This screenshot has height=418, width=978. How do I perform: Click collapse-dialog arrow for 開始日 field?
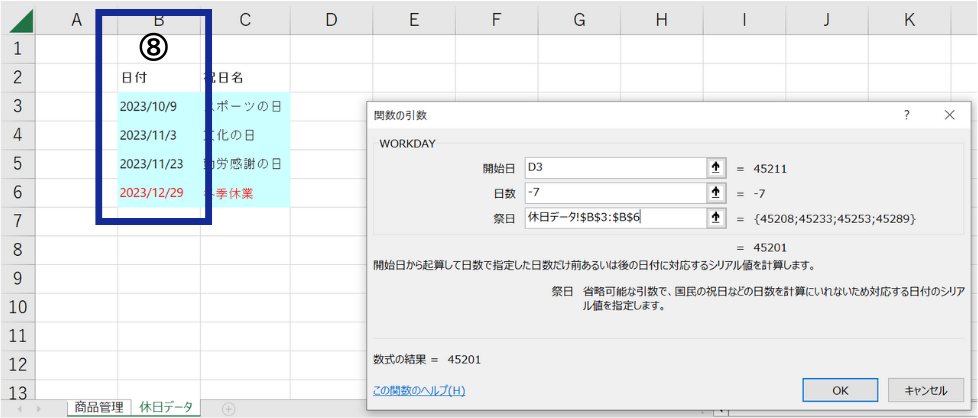(716, 168)
